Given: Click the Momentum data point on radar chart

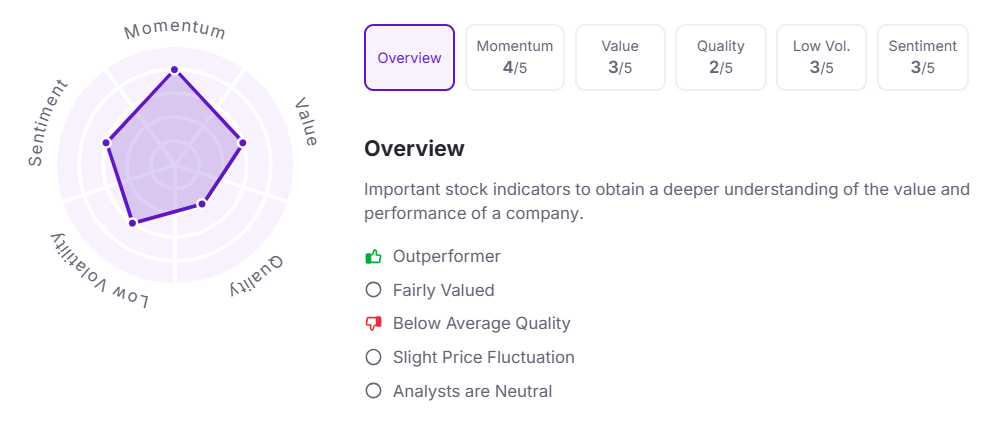Looking at the screenshot, I should (x=175, y=70).
